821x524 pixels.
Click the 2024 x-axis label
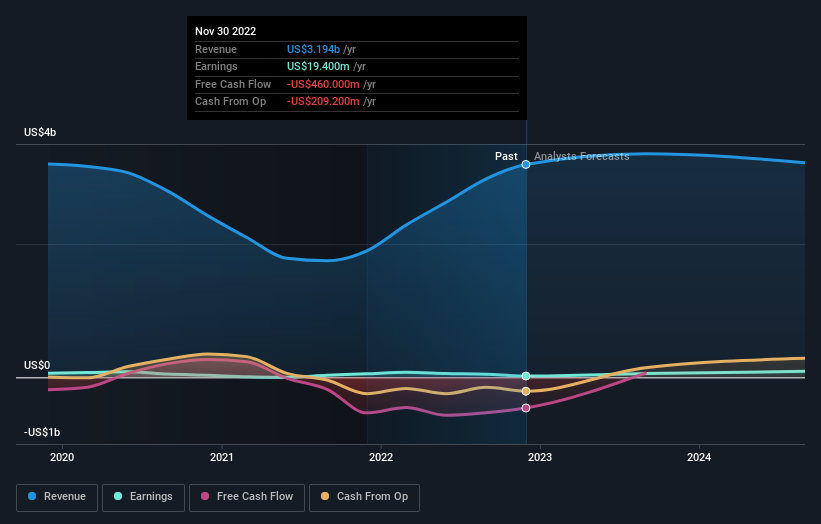(699, 457)
